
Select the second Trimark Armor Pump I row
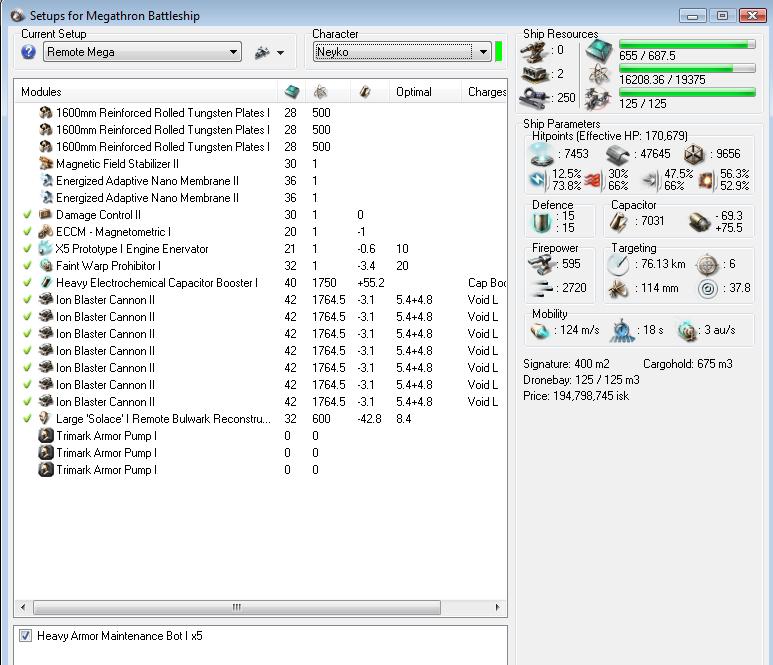[x=261, y=453]
